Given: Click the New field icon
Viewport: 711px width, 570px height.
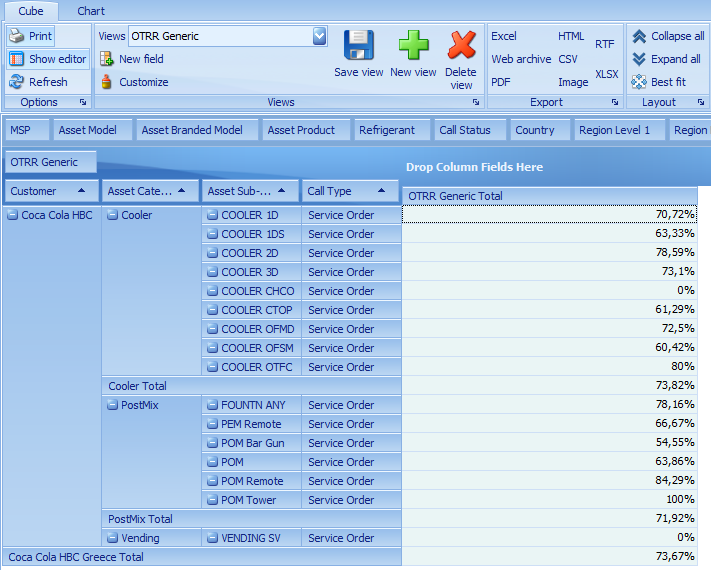Looking at the screenshot, I should (x=107, y=59).
